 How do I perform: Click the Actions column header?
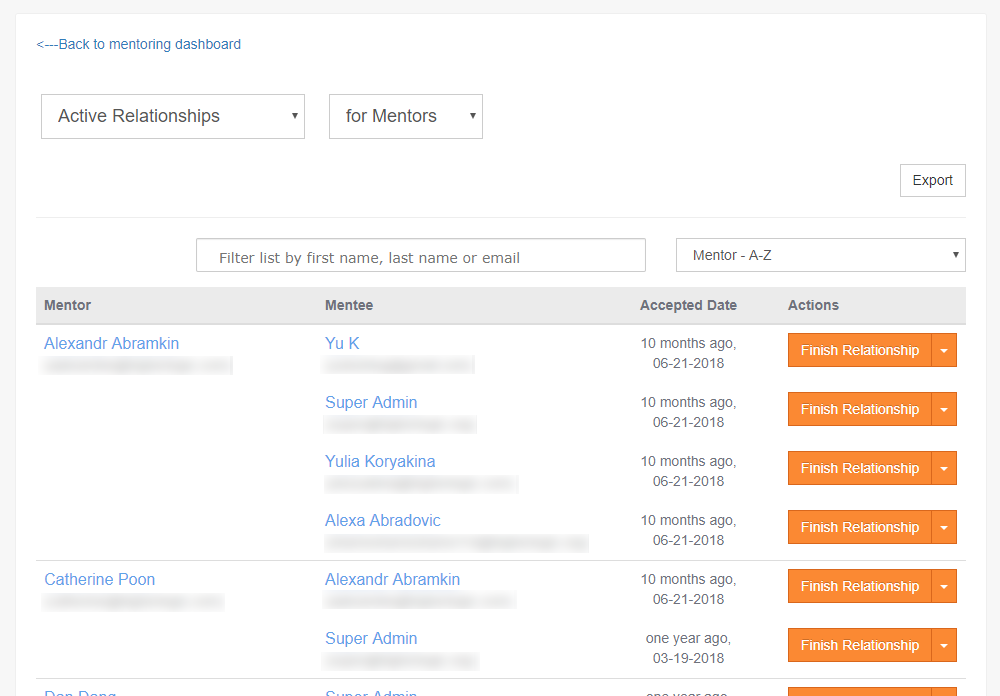click(x=813, y=305)
